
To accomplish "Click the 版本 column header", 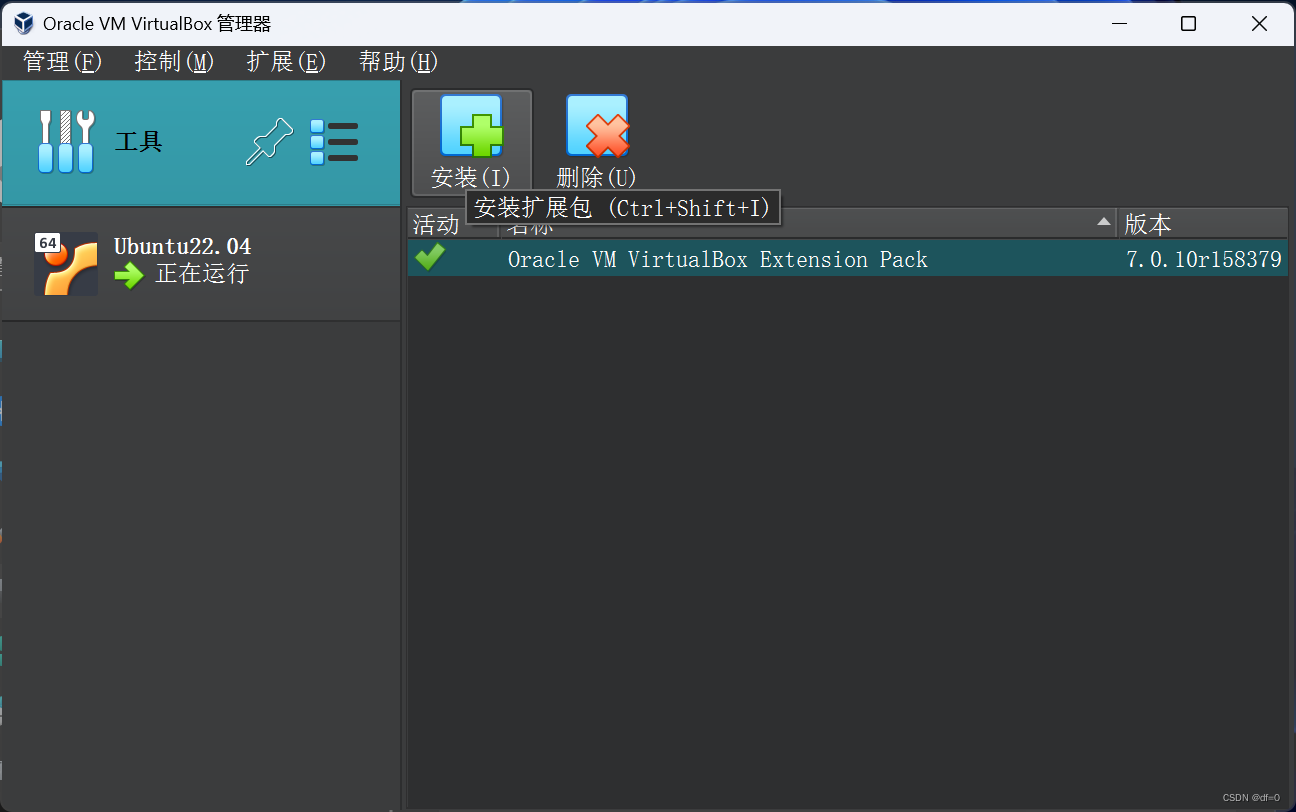I will pos(1147,223).
